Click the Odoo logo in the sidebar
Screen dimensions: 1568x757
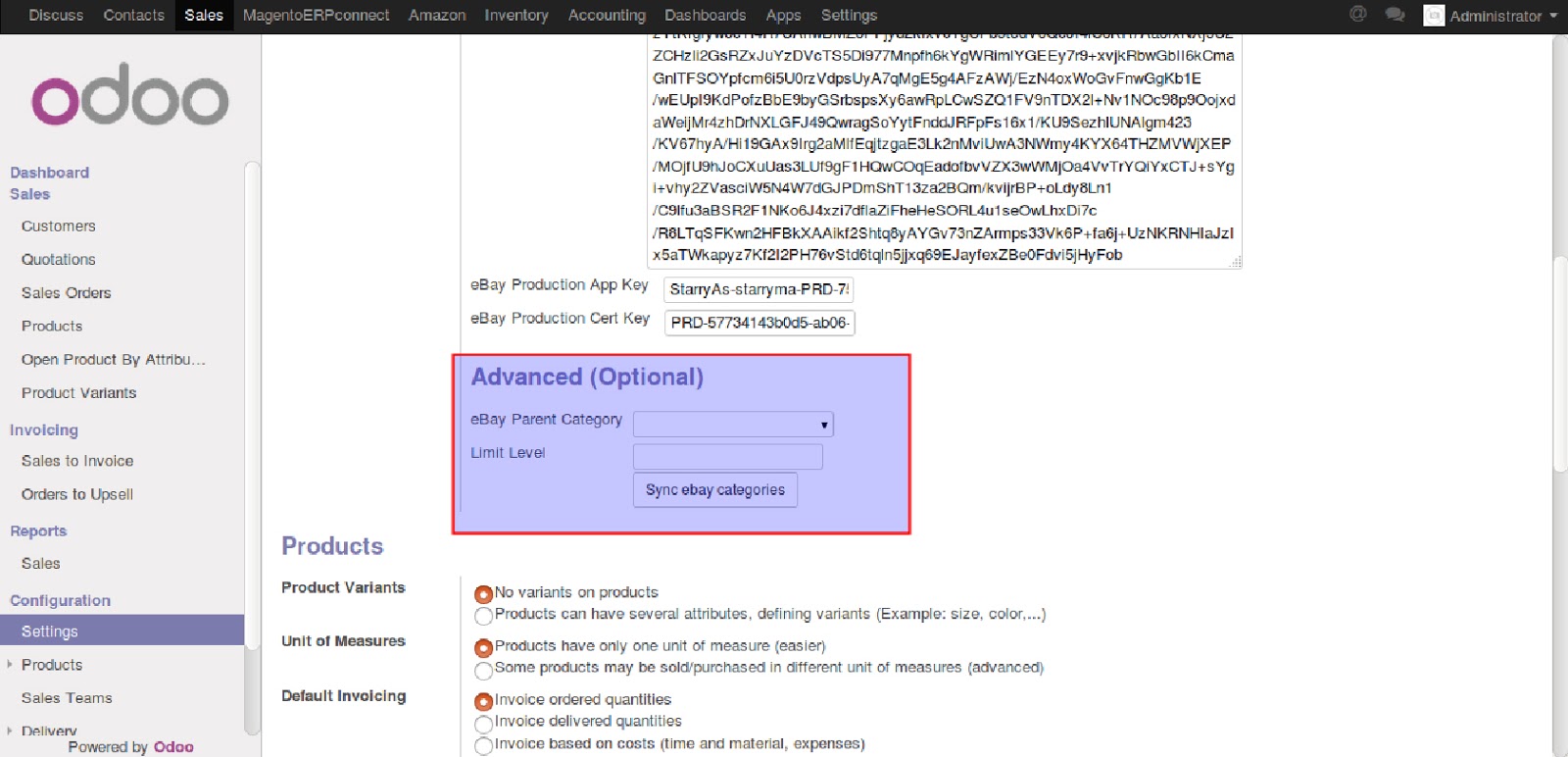click(x=130, y=95)
